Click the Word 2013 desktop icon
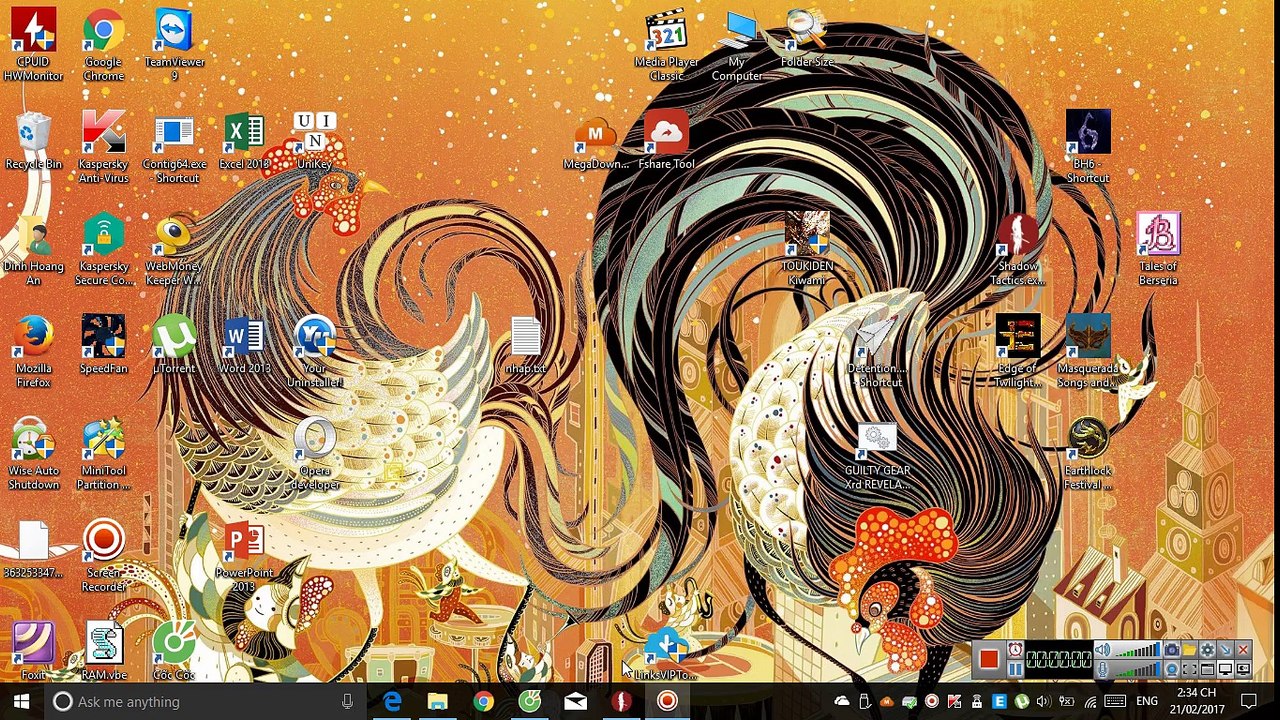The image size is (1280, 720). (x=244, y=345)
